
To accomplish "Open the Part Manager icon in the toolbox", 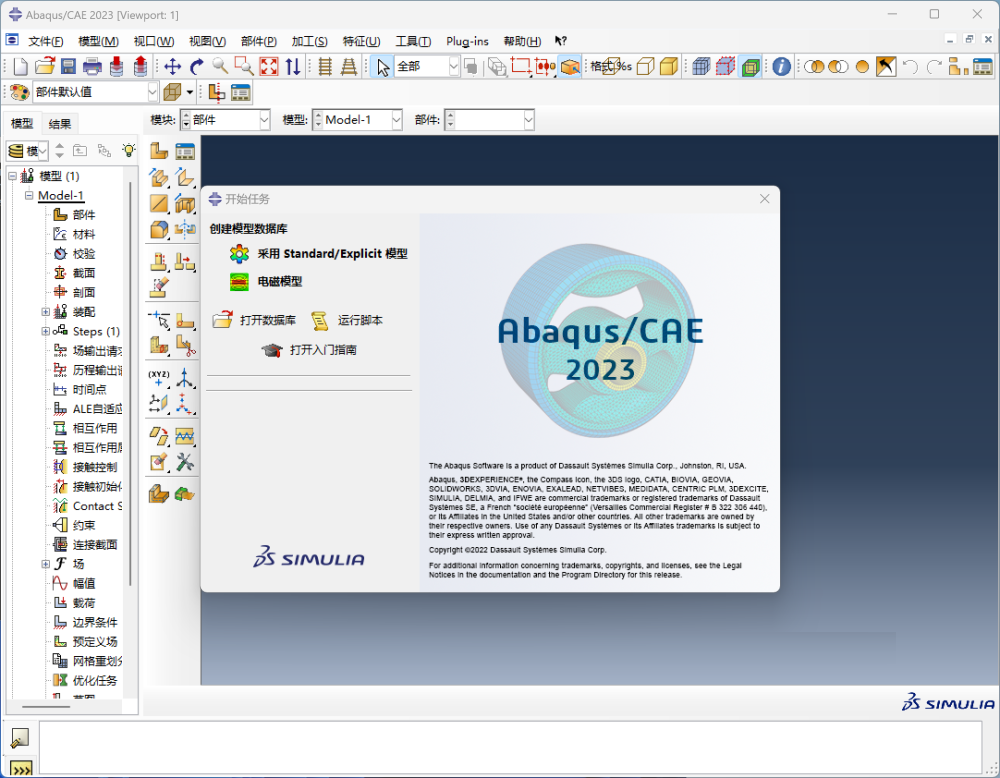I will 185,151.
